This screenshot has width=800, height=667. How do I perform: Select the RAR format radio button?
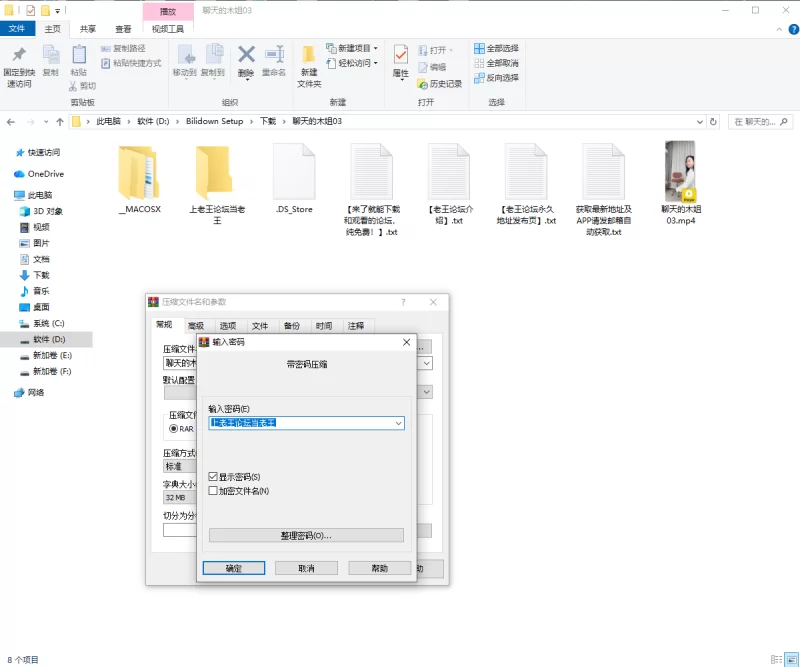point(174,428)
